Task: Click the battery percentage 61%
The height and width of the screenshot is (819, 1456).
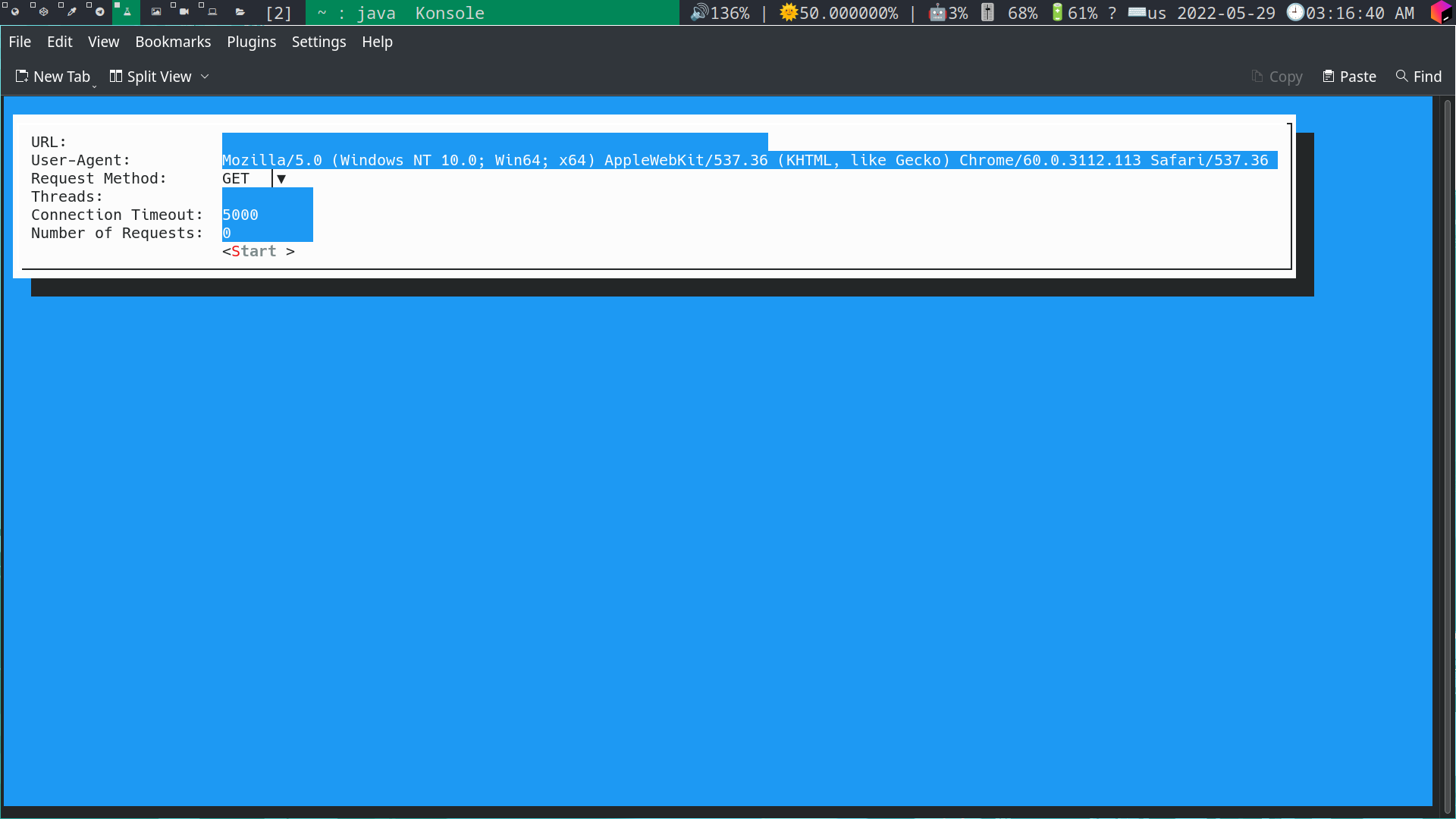Action: click(1083, 13)
